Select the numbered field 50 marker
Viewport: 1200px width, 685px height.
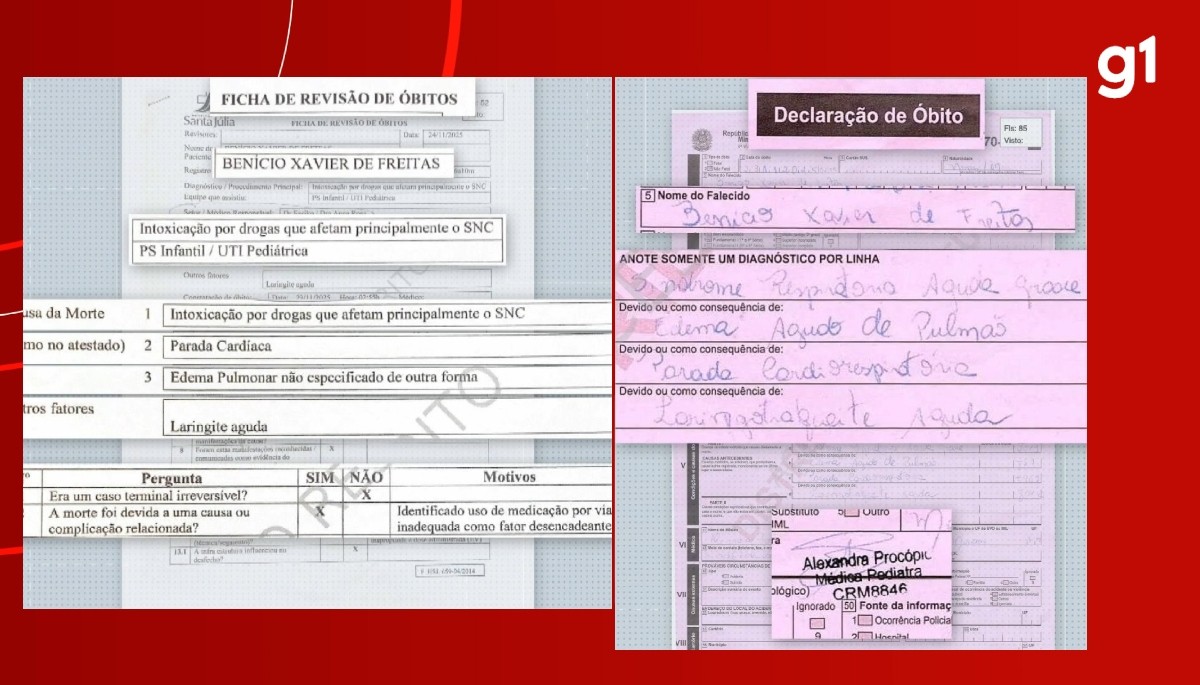[850, 606]
